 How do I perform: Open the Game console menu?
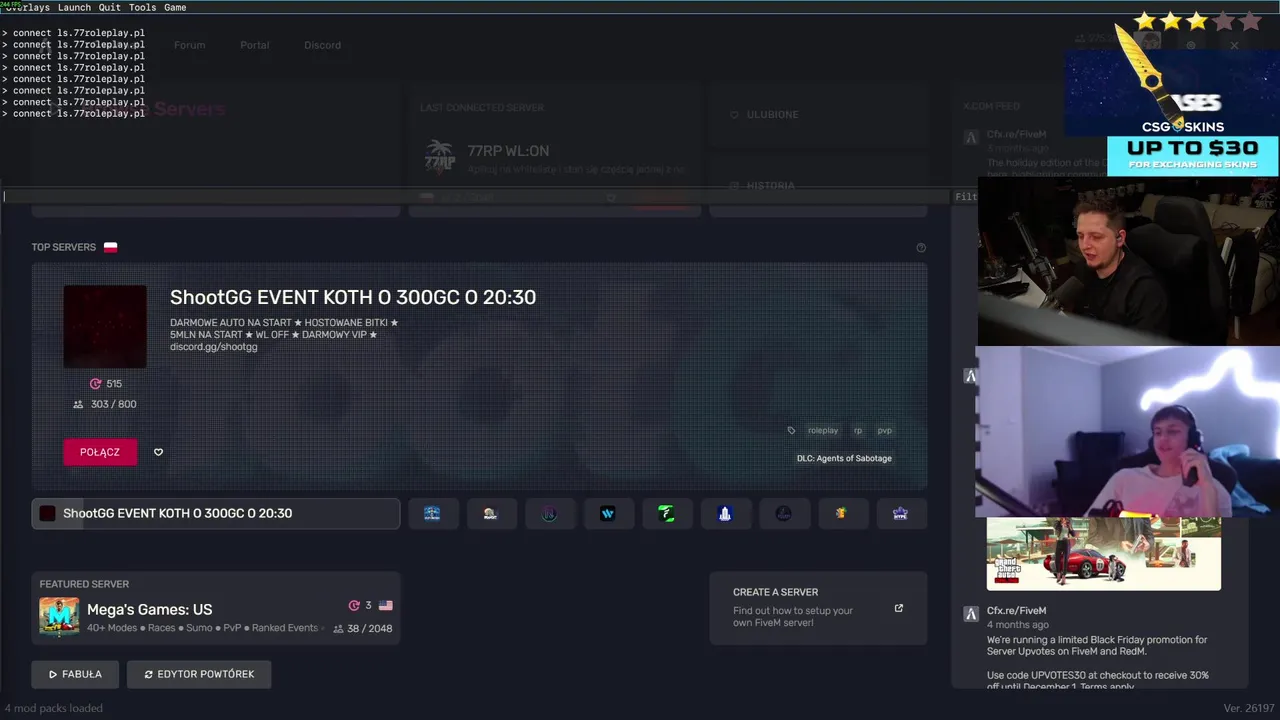coord(175,7)
